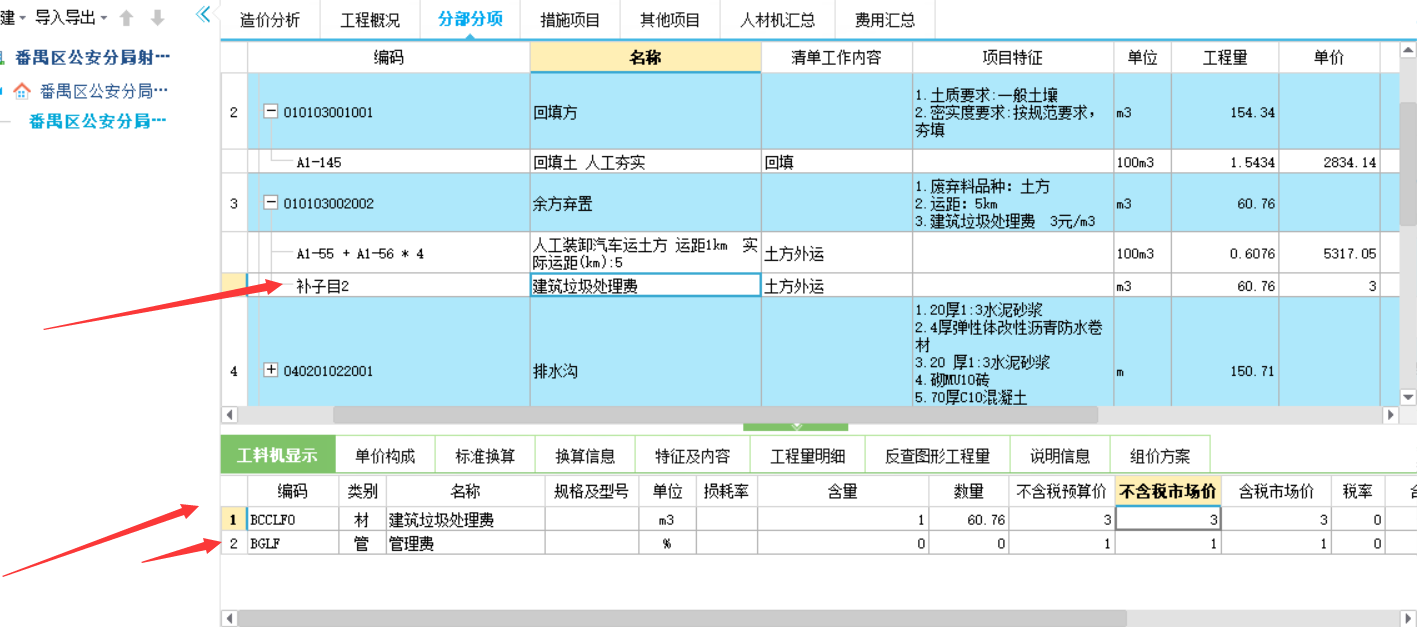The image size is (1417, 627).
Task: Go to the 费用汇总 tab
Action: point(884,20)
